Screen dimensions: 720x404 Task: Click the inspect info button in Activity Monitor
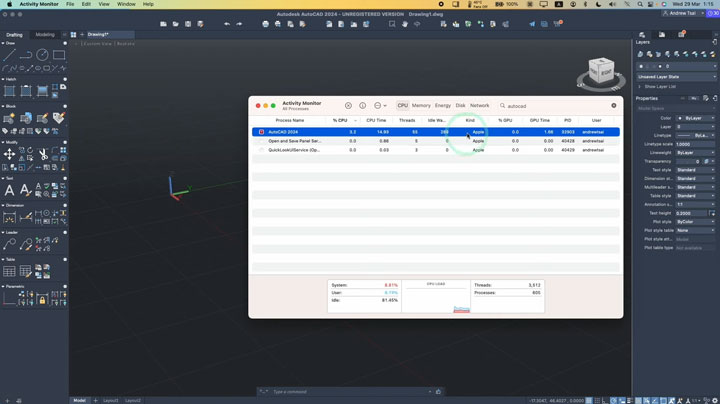[363, 106]
